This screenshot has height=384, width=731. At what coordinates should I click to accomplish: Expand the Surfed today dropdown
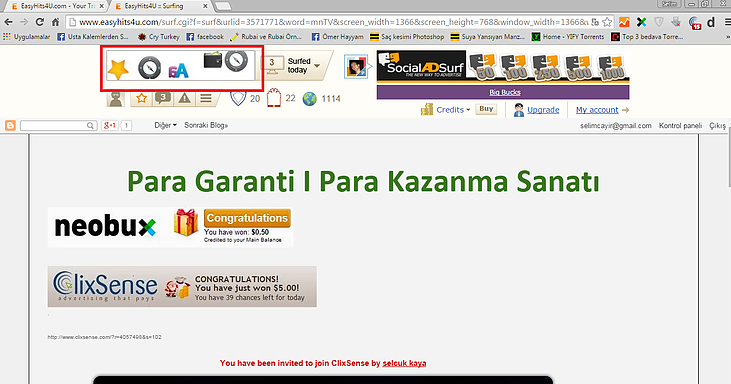(317, 66)
